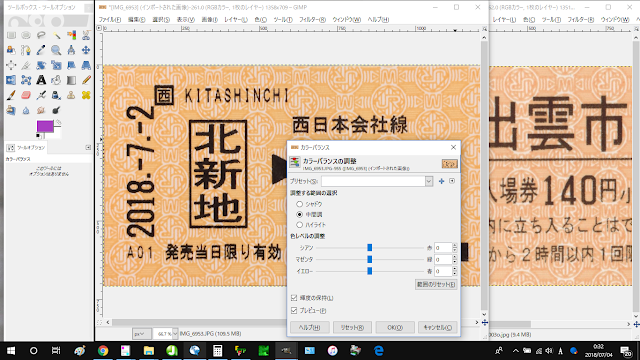Select the Midtones range radio button
The height and width of the screenshot is (360, 640).
point(300,214)
